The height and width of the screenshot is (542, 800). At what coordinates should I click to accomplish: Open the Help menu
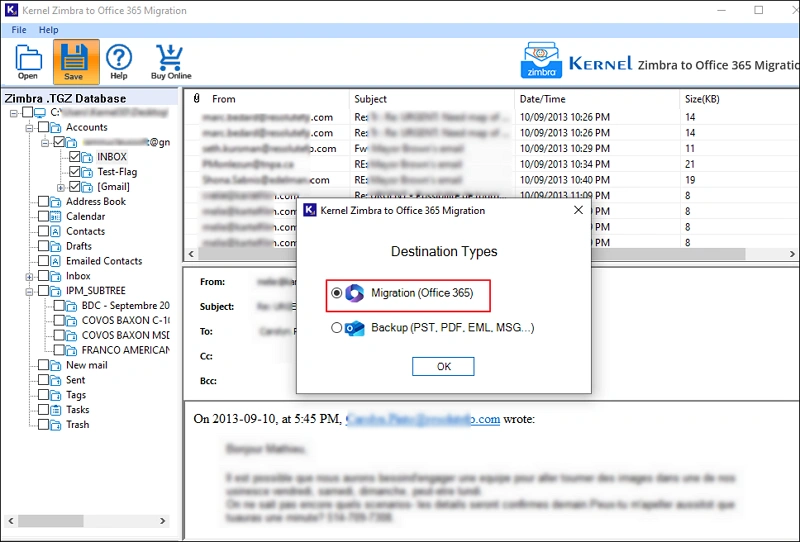[48, 30]
